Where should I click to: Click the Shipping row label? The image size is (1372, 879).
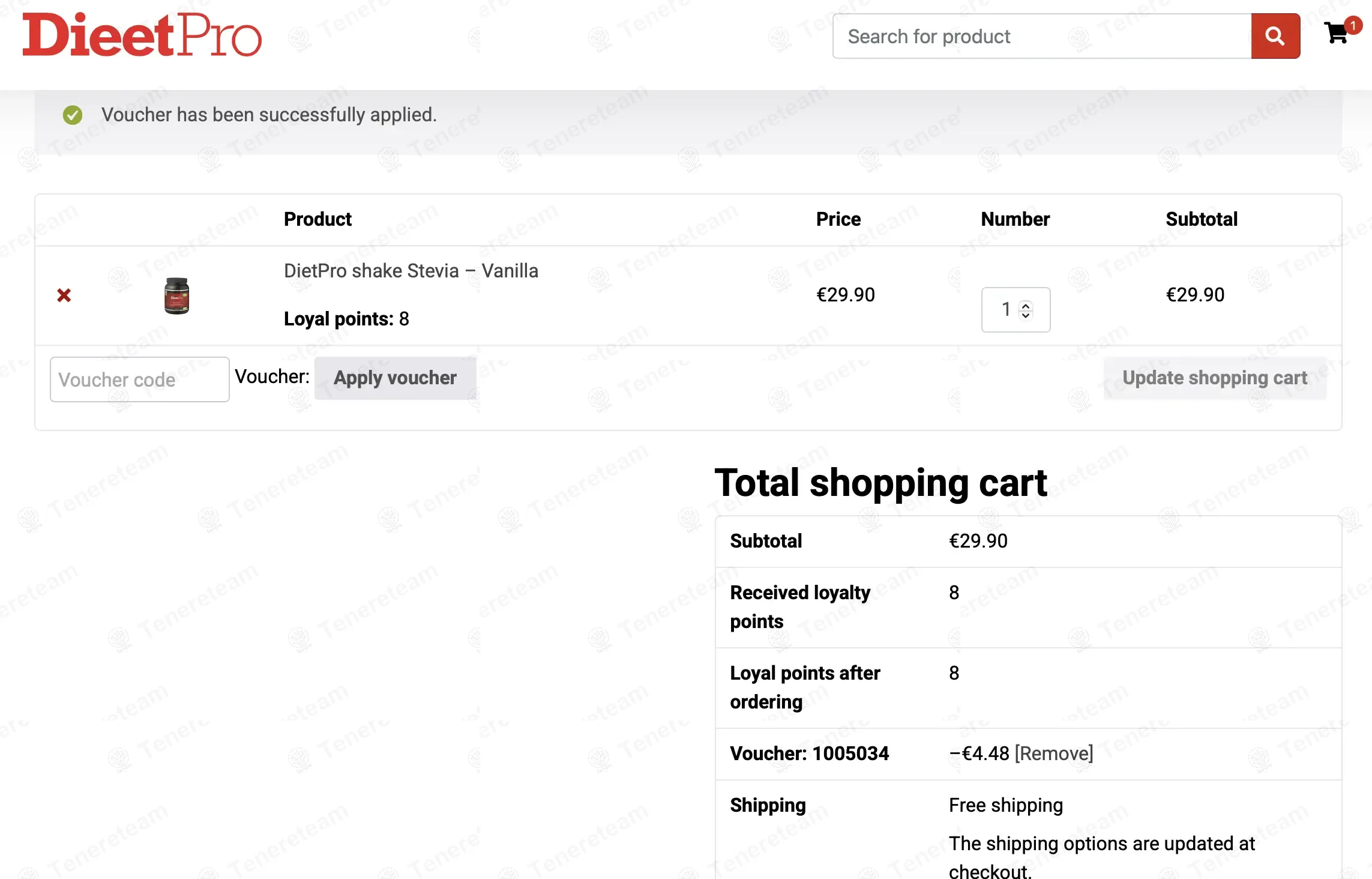[x=768, y=805]
